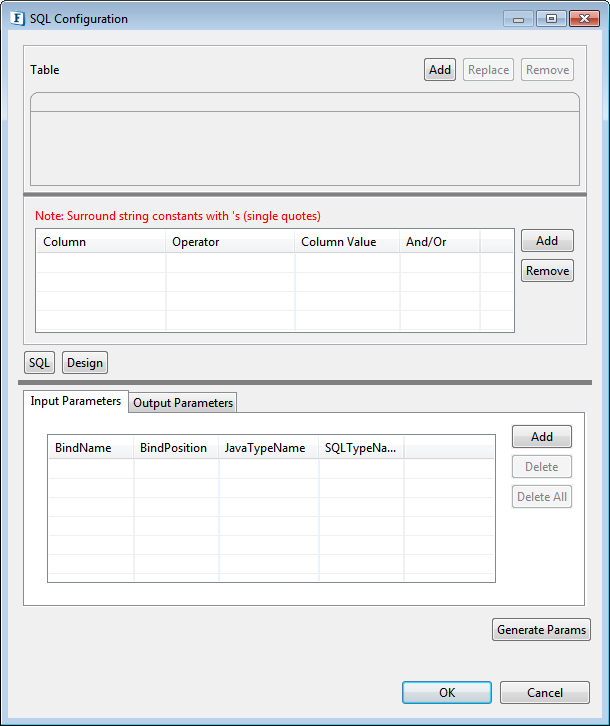
Task: Close the SQL Configuration window
Action: coord(582,19)
